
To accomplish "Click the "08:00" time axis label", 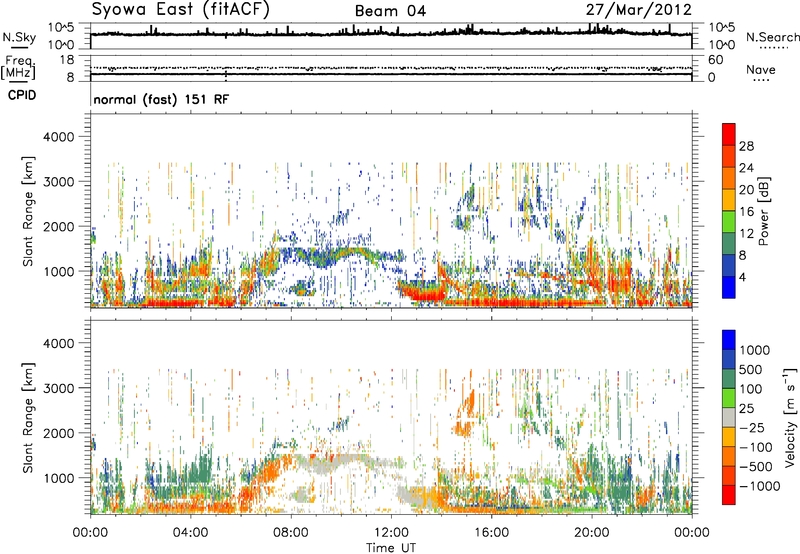I will (x=290, y=533).
